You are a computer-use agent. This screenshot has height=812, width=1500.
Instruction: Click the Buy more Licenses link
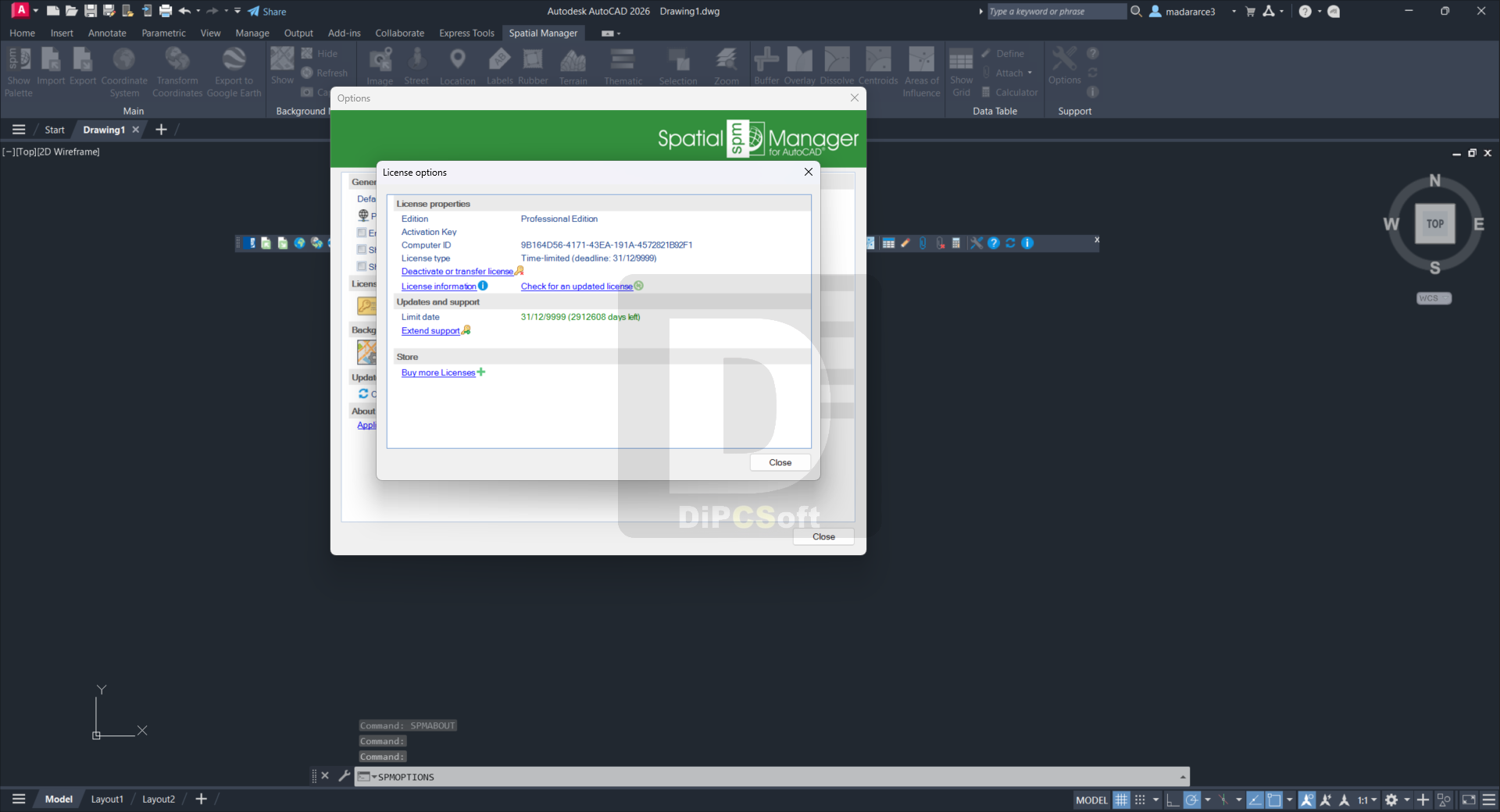tap(438, 373)
